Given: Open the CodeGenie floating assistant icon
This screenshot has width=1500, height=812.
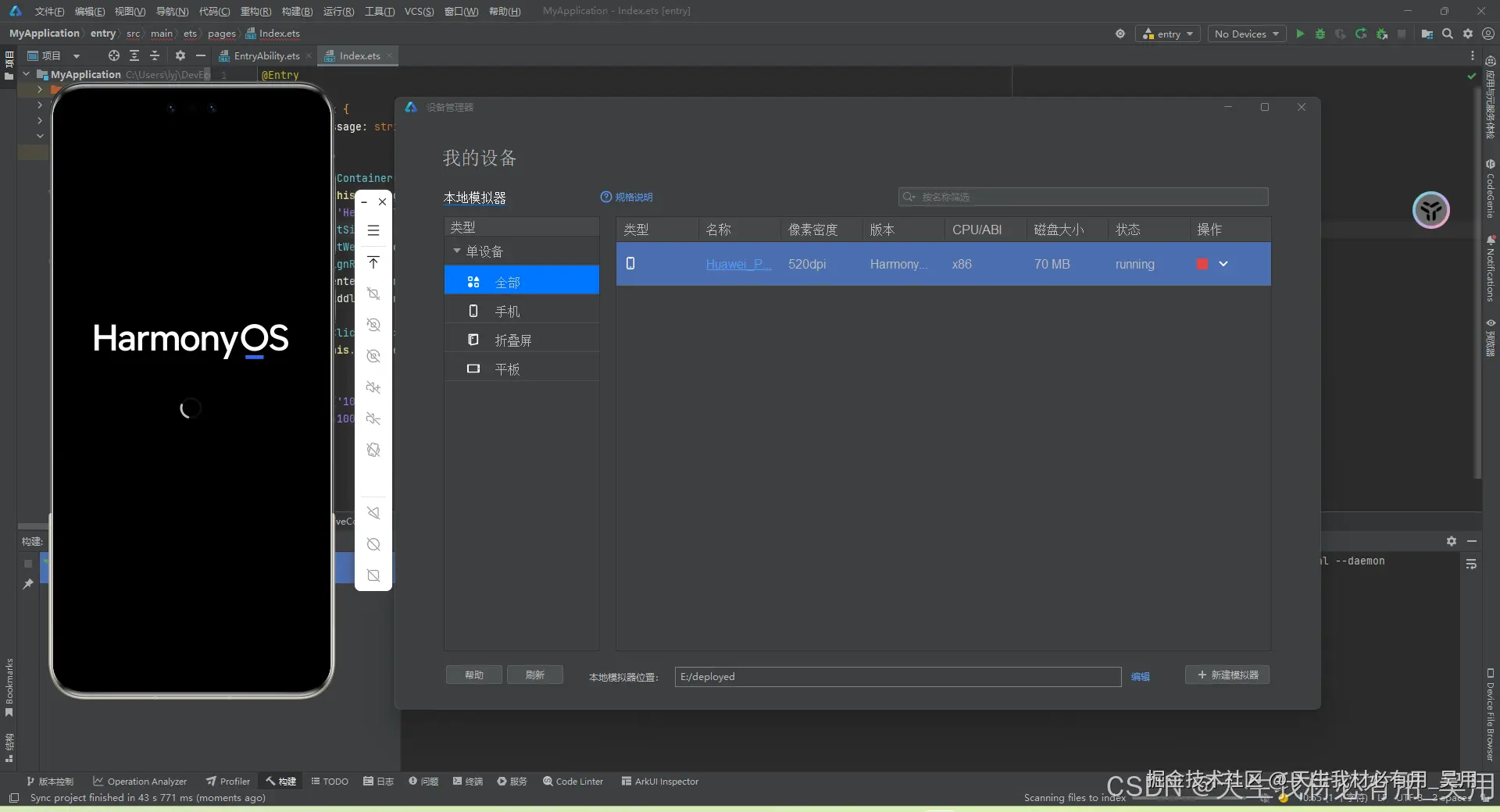Looking at the screenshot, I should (1431, 210).
